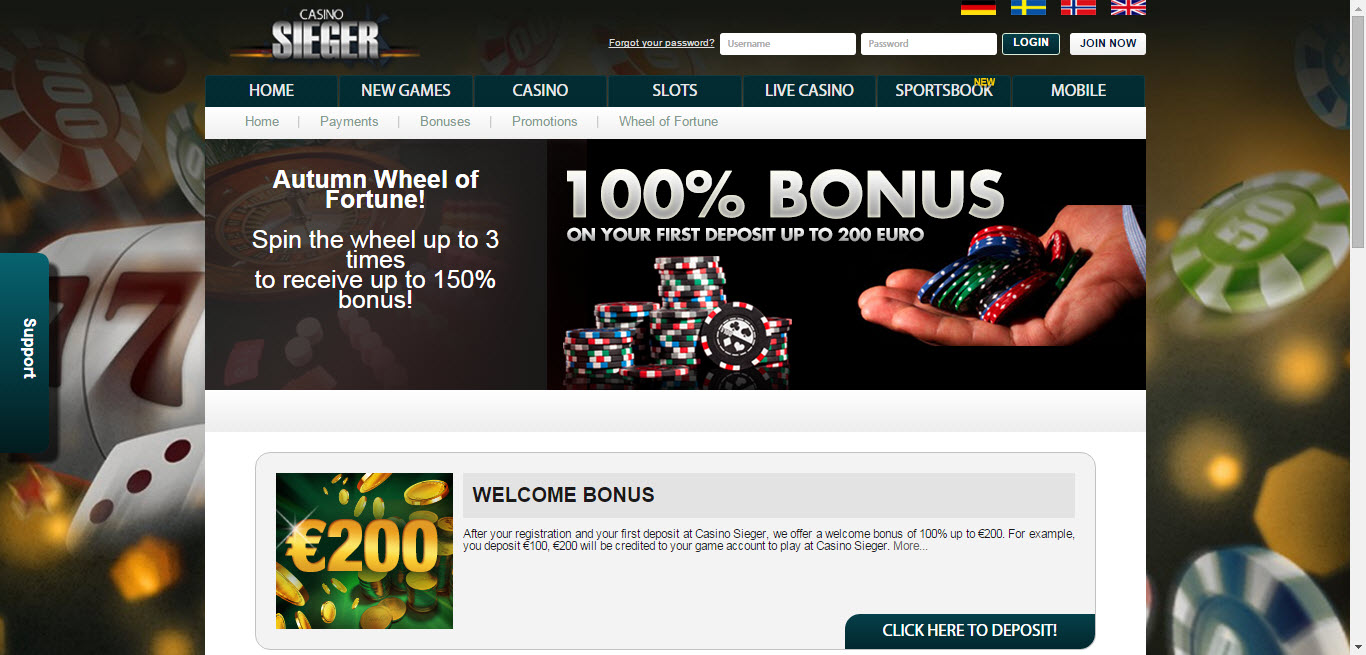Open the Sportsbook tab

(x=944, y=90)
